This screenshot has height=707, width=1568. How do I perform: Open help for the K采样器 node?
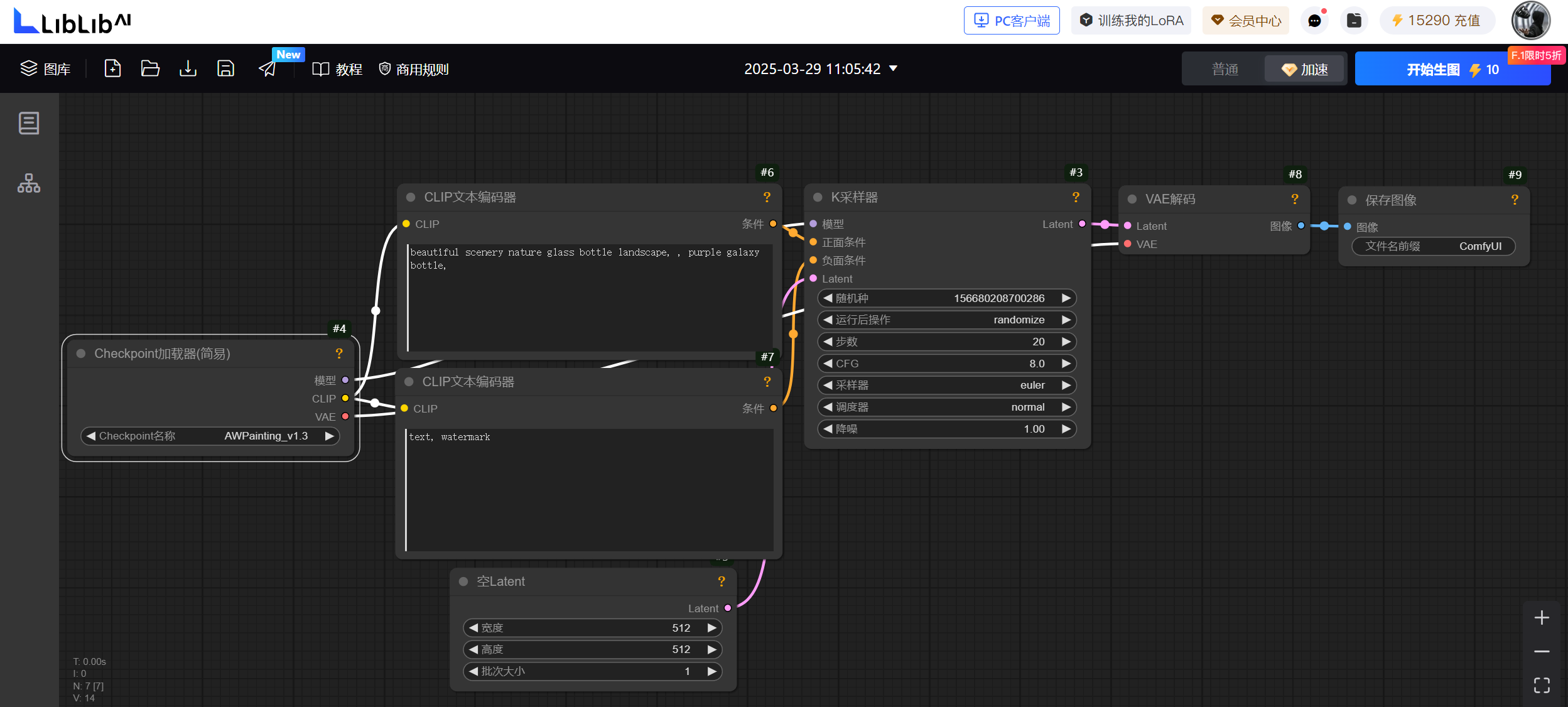(x=1076, y=197)
